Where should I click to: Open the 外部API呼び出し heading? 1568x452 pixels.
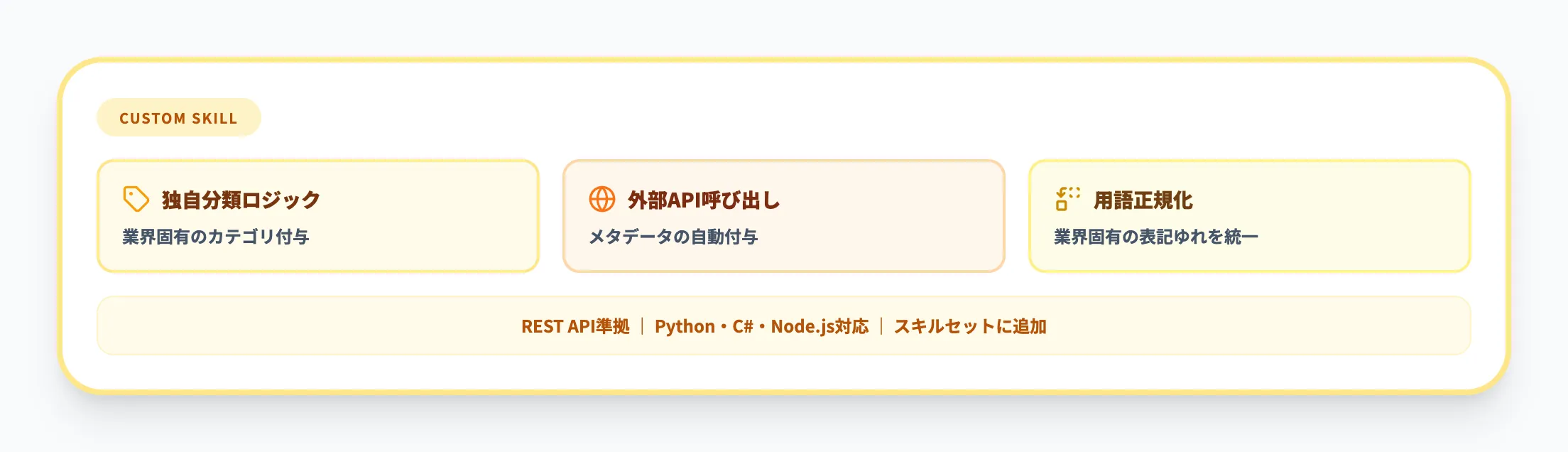703,200
